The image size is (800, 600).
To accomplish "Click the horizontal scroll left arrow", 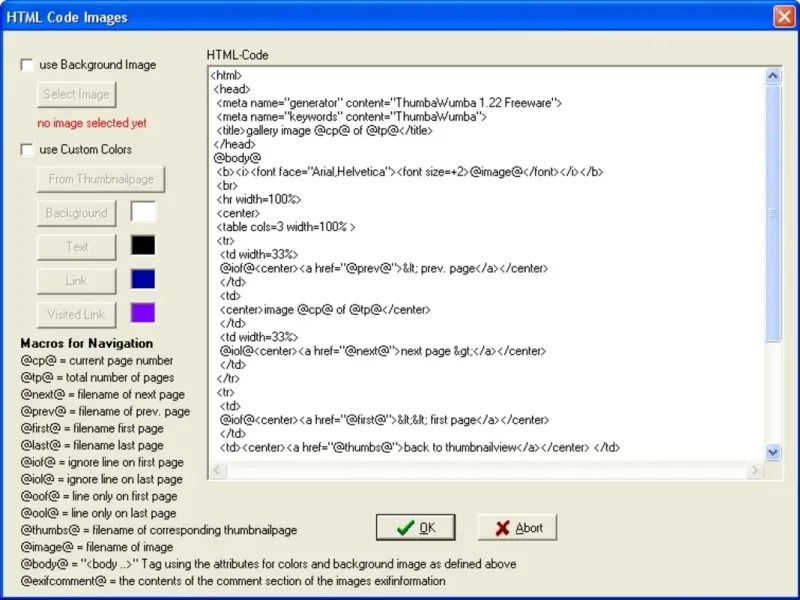I will [217, 470].
